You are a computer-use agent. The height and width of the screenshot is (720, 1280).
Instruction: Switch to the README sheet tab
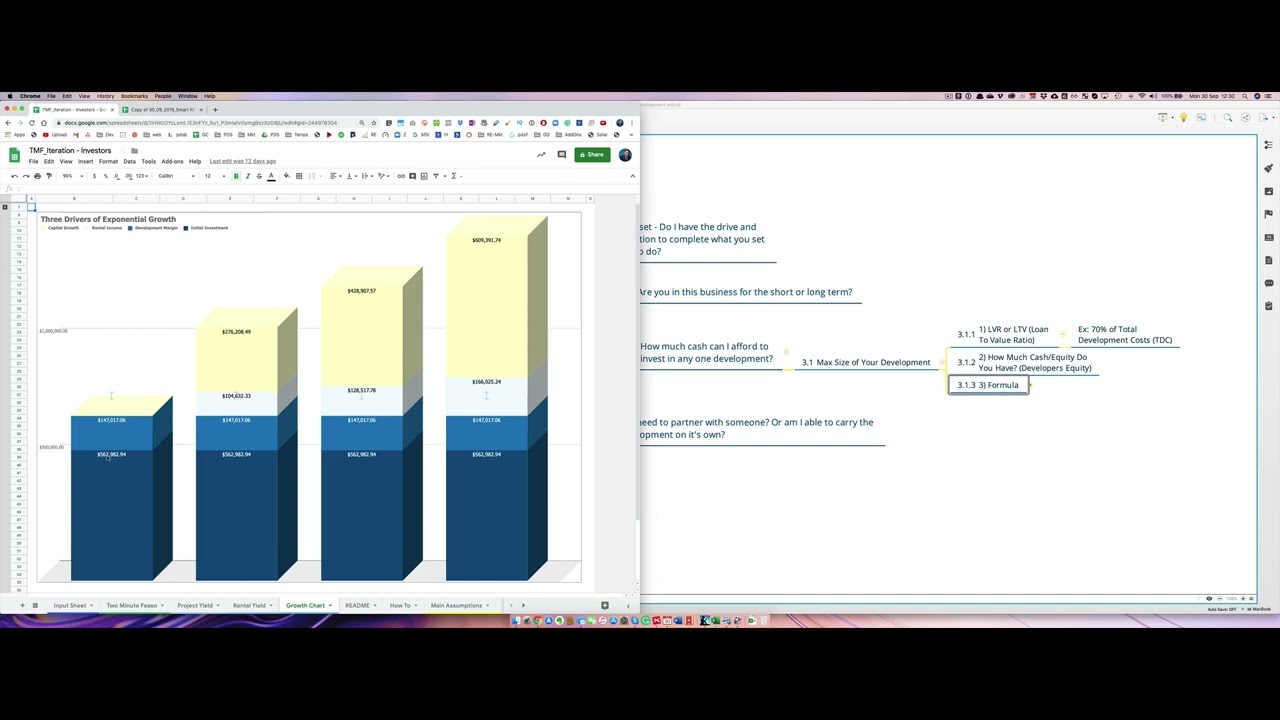coord(361,605)
